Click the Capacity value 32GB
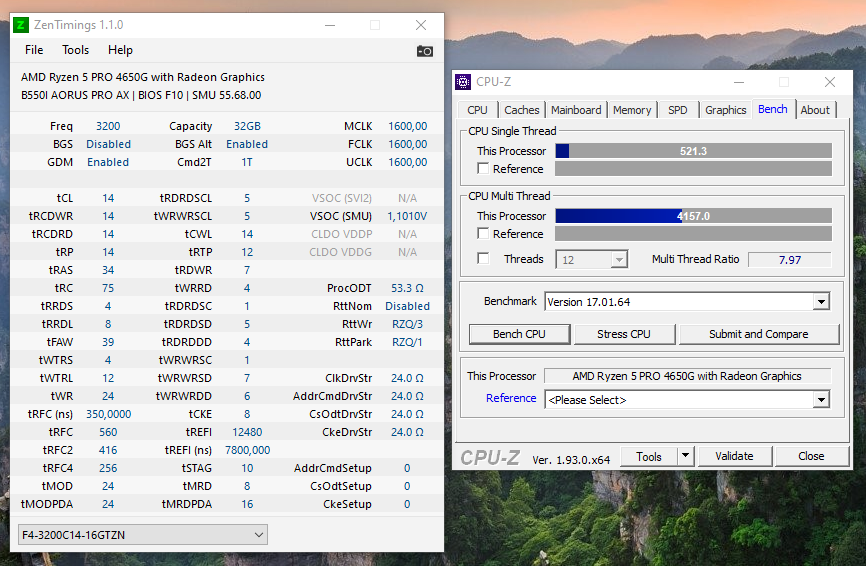This screenshot has width=866, height=566. pos(247,126)
